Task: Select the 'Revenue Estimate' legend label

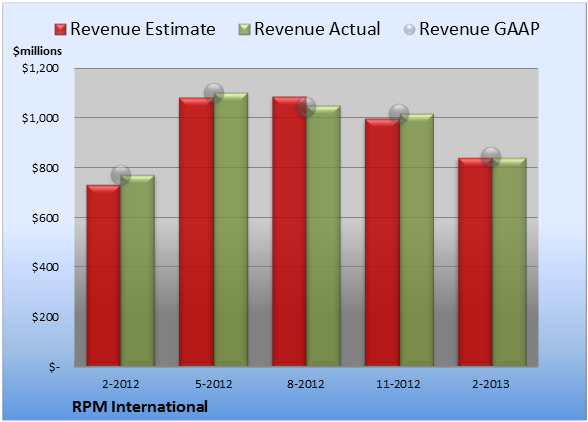Action: click(143, 29)
